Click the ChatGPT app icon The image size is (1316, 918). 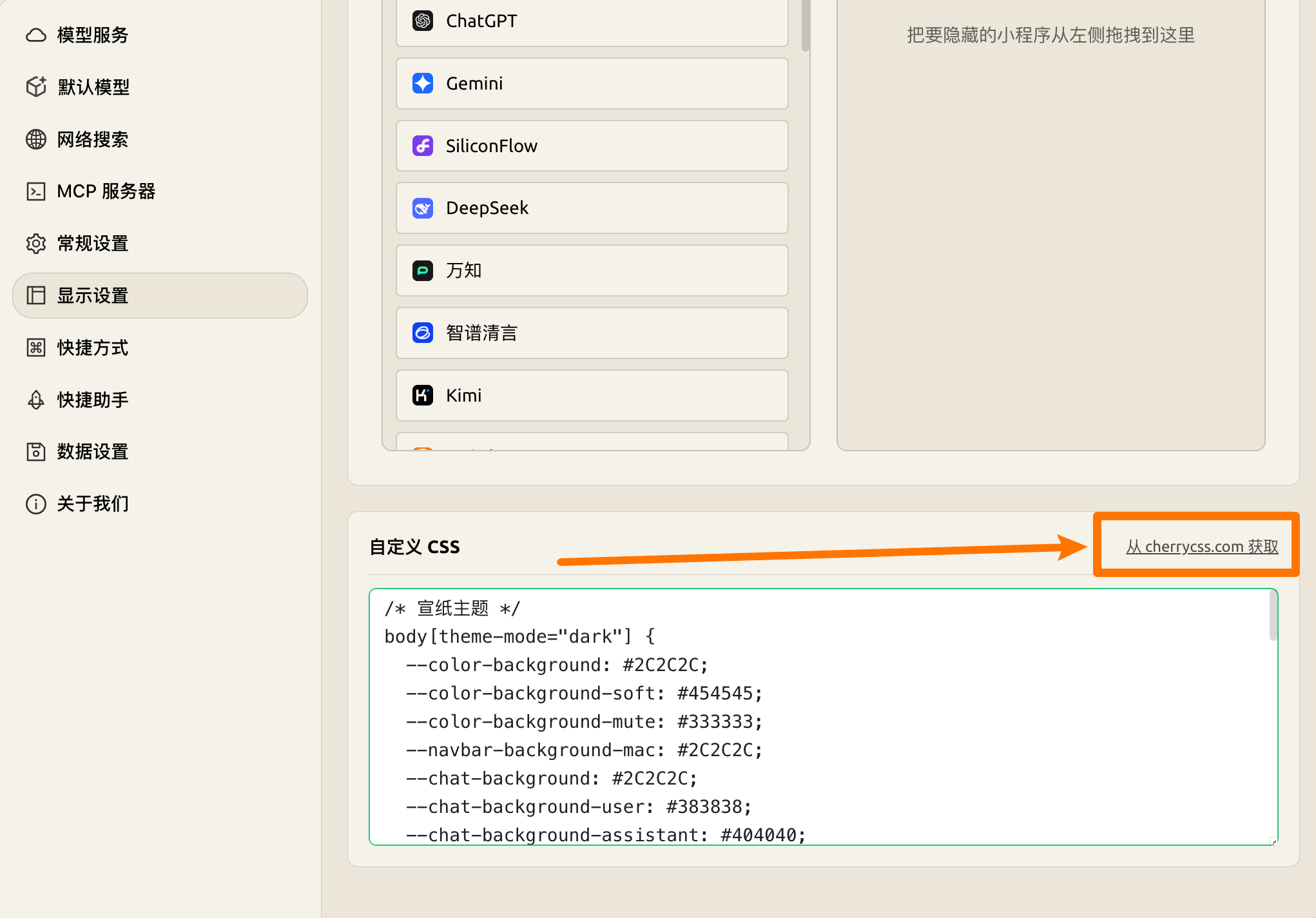coord(423,21)
